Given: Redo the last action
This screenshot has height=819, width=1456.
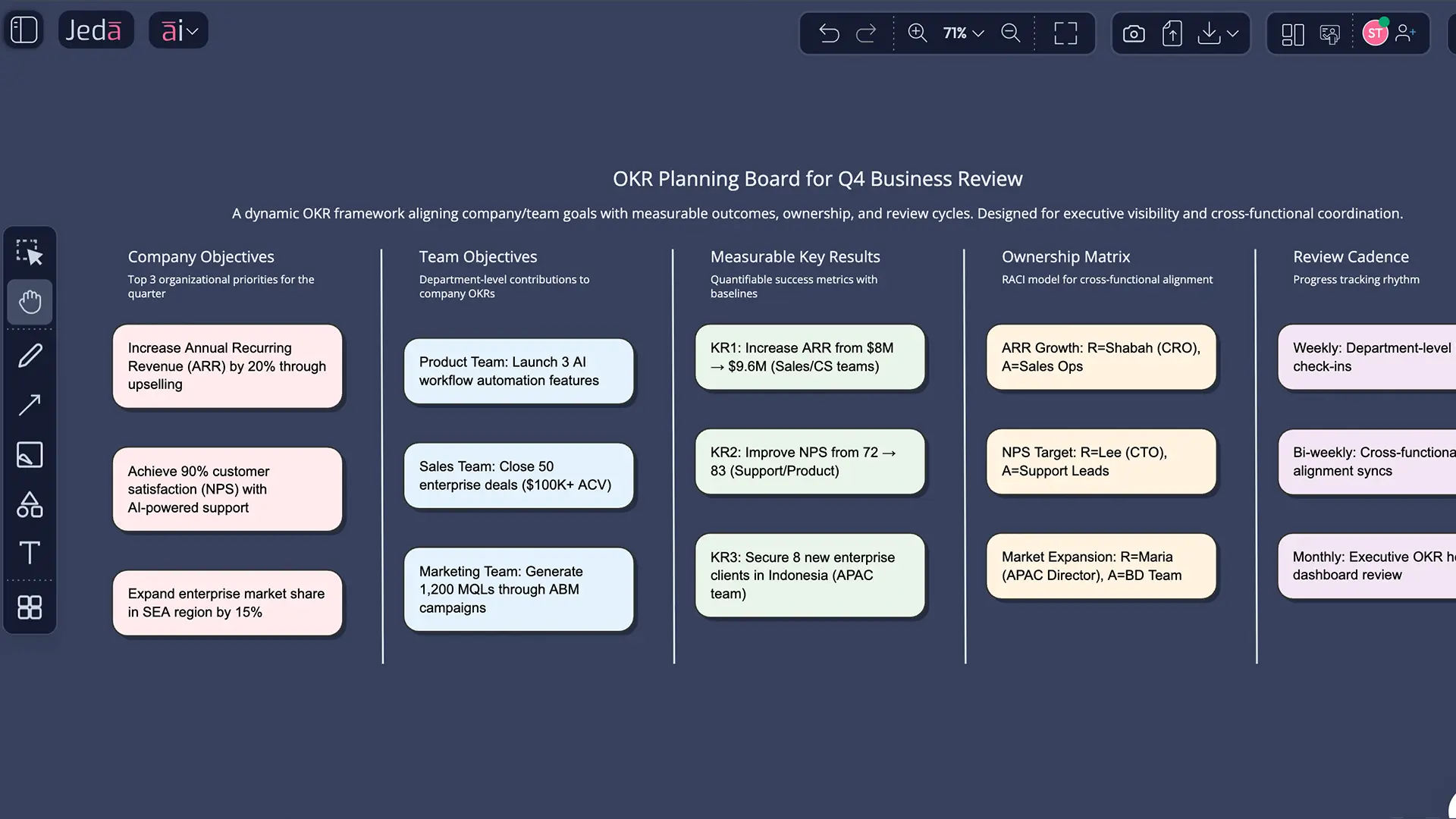Looking at the screenshot, I should coord(867,33).
